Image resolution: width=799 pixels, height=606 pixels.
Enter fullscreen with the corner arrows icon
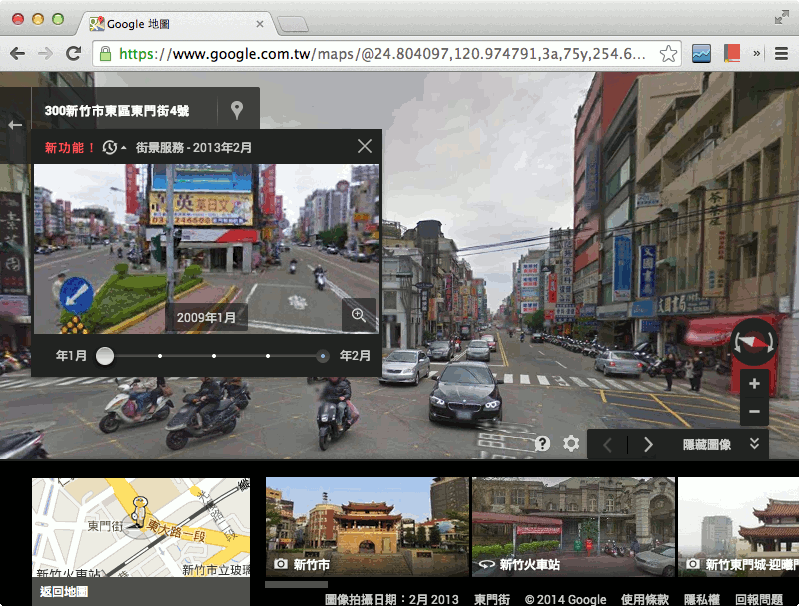(x=781, y=18)
